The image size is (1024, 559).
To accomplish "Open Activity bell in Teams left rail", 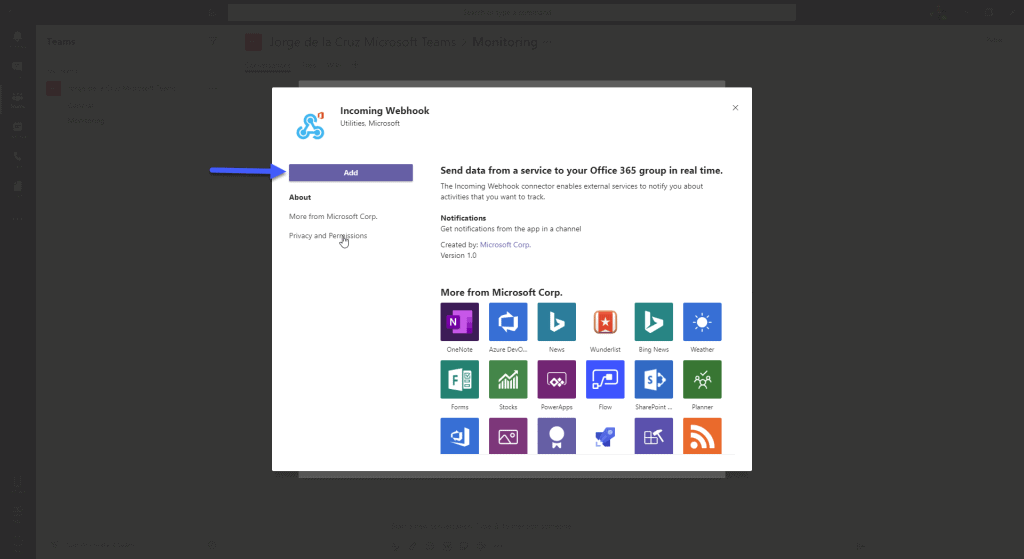I will (x=18, y=38).
